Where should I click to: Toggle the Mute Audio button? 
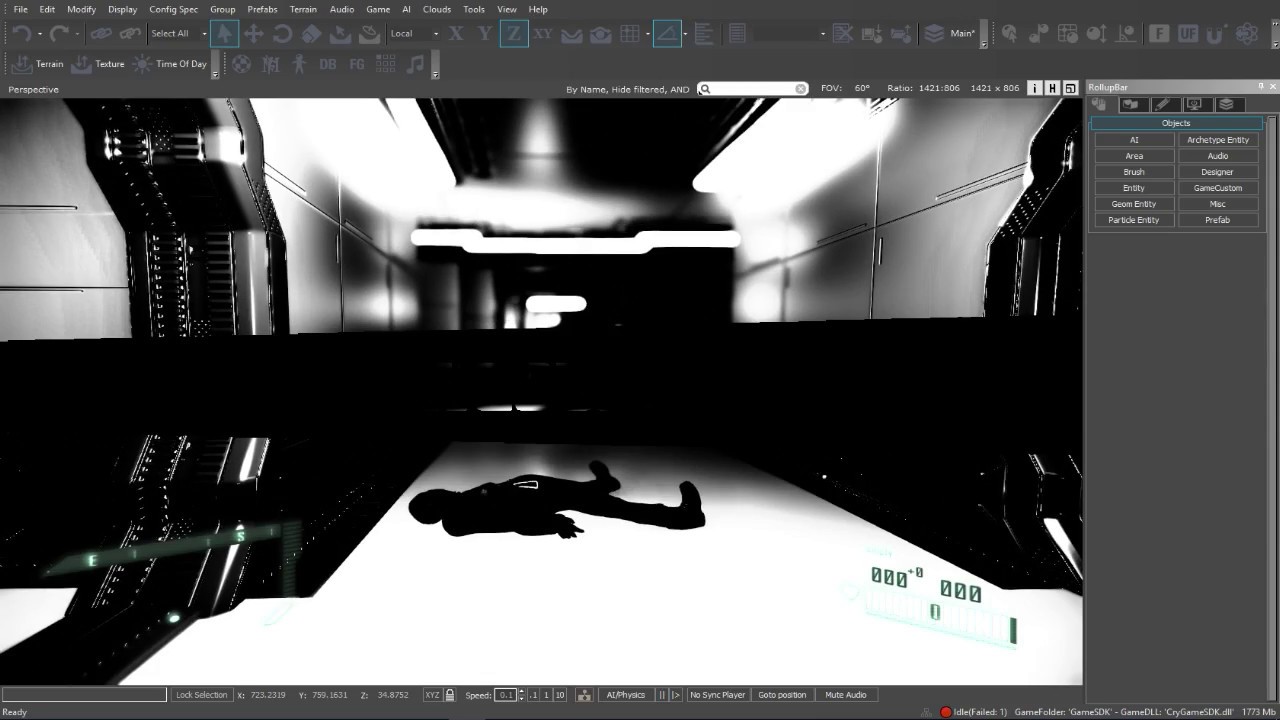click(x=846, y=695)
